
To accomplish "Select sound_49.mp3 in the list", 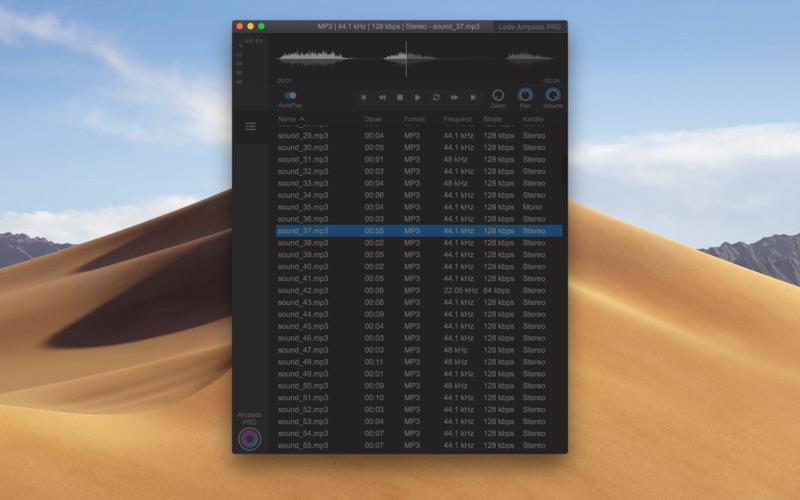I will [419, 373].
